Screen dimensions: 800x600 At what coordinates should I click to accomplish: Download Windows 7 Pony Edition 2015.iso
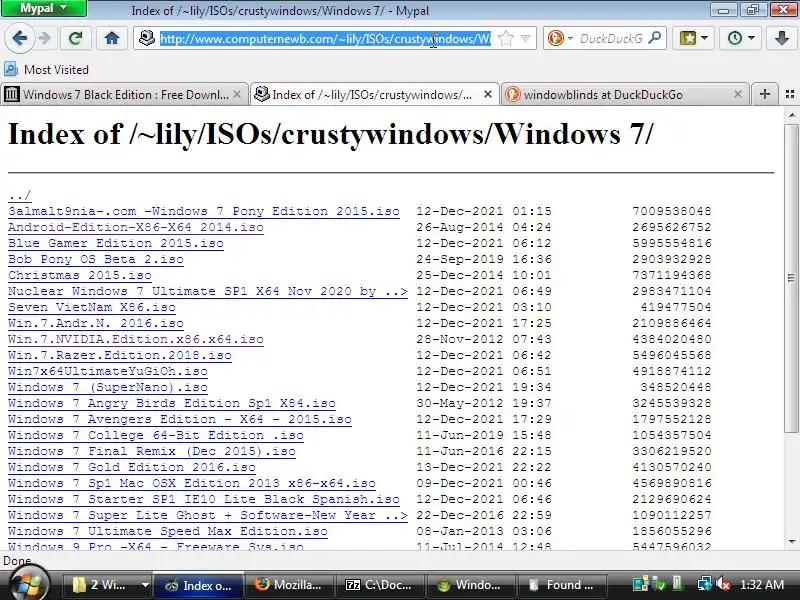pos(204,211)
